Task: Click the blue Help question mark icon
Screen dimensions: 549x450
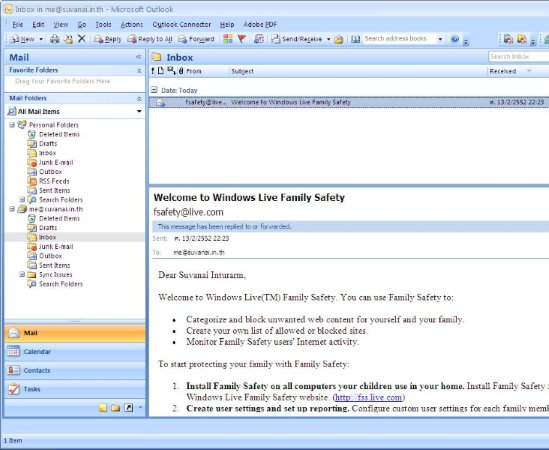Action: (454, 39)
